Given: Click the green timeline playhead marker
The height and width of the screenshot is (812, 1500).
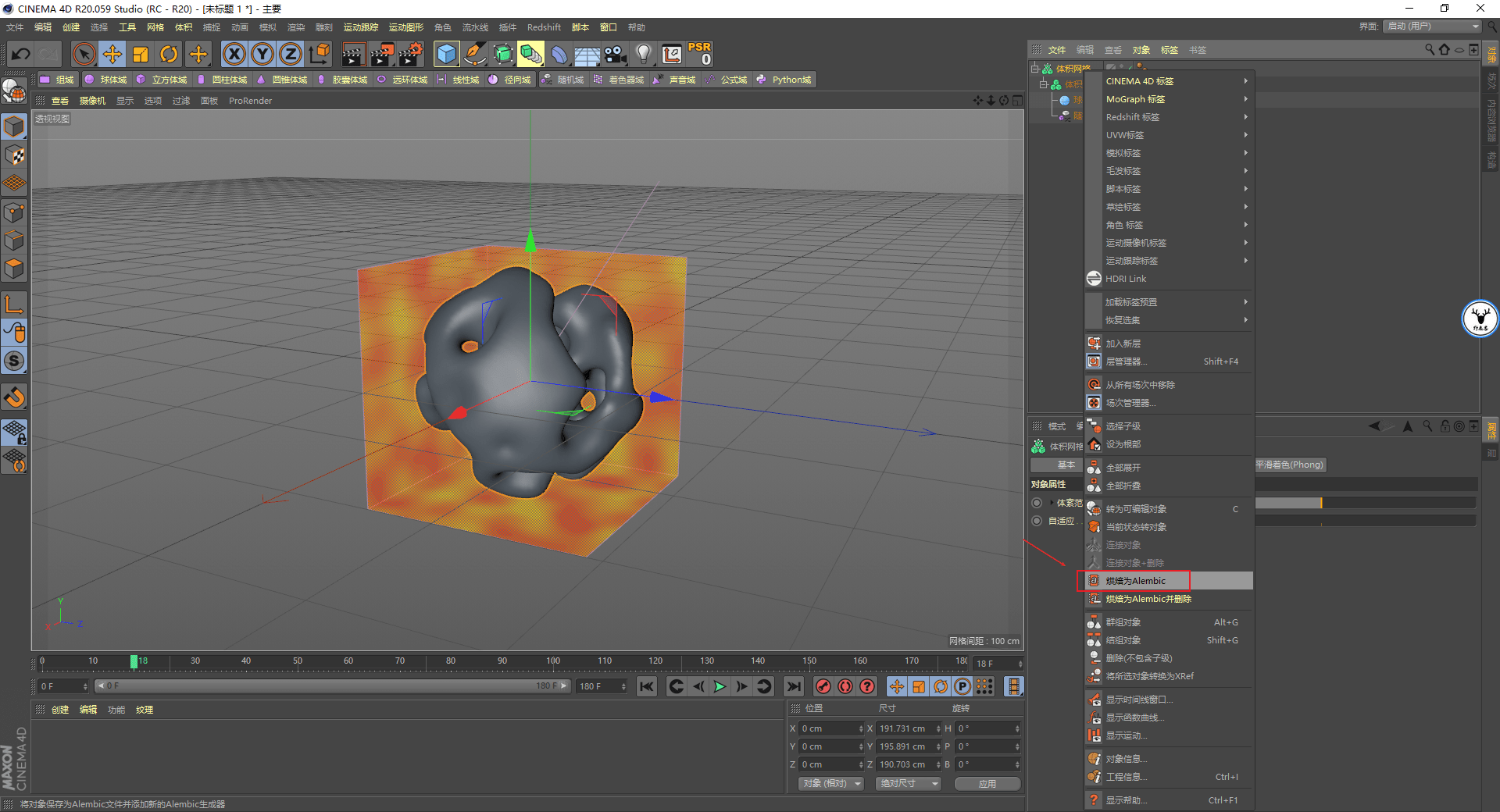Looking at the screenshot, I should [x=134, y=661].
